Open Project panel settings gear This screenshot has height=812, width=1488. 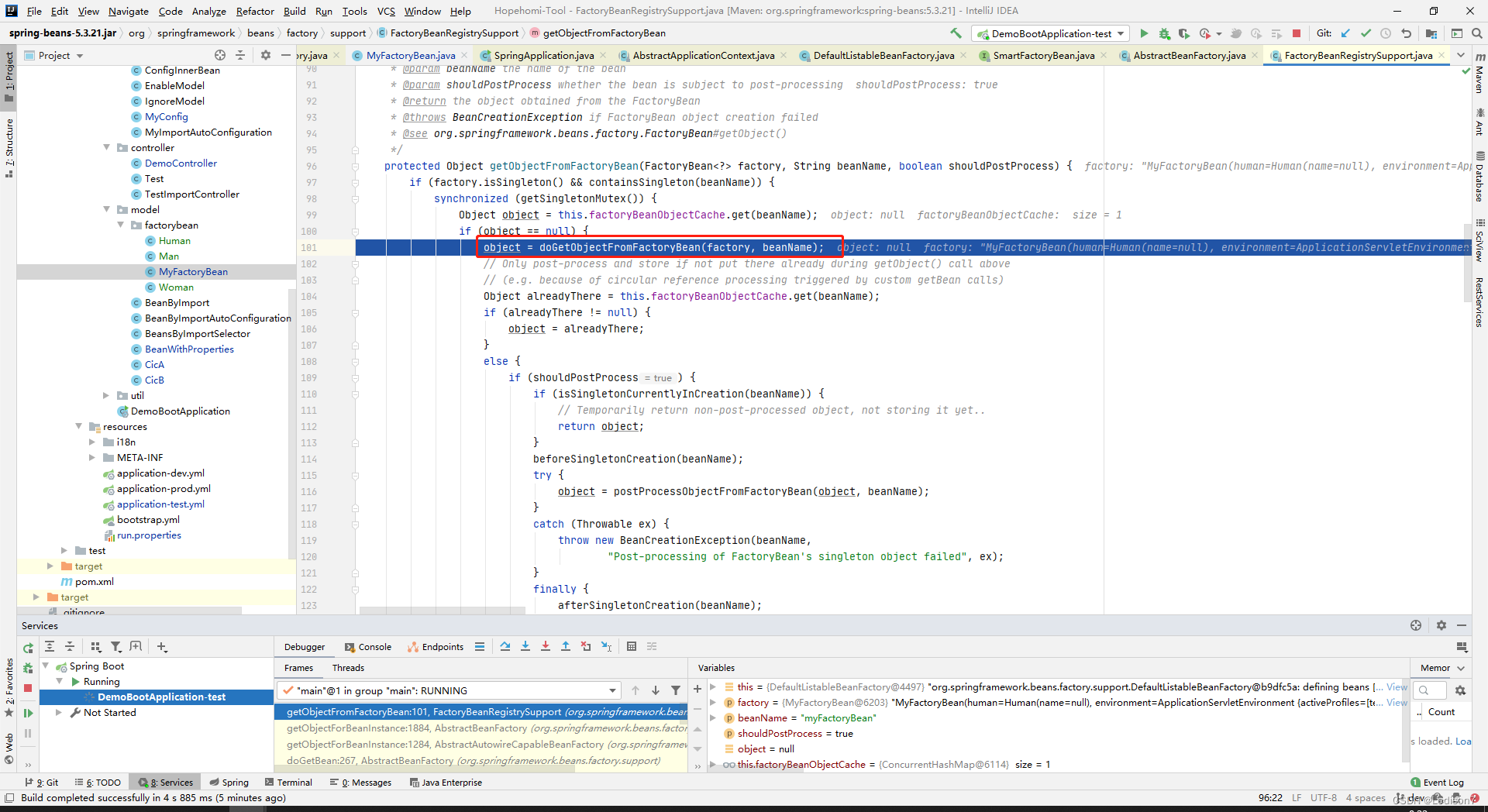266,55
